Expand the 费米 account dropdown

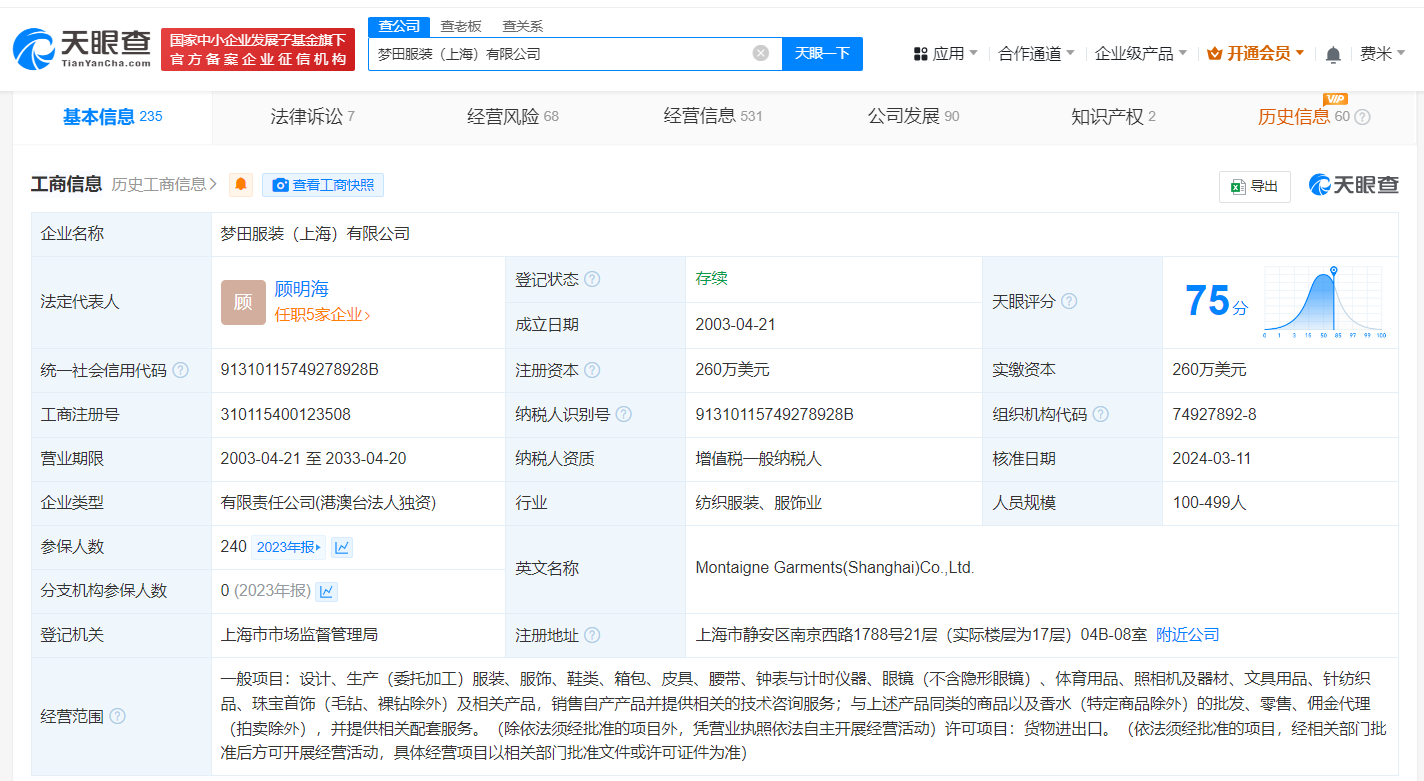click(1388, 53)
